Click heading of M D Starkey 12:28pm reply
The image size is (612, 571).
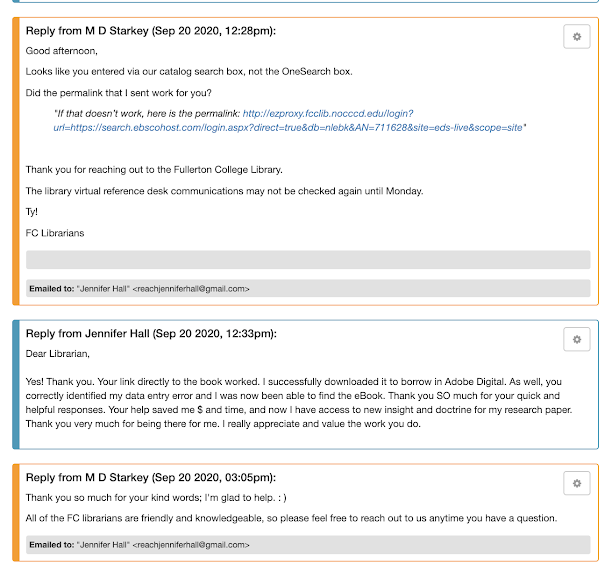[151, 31]
